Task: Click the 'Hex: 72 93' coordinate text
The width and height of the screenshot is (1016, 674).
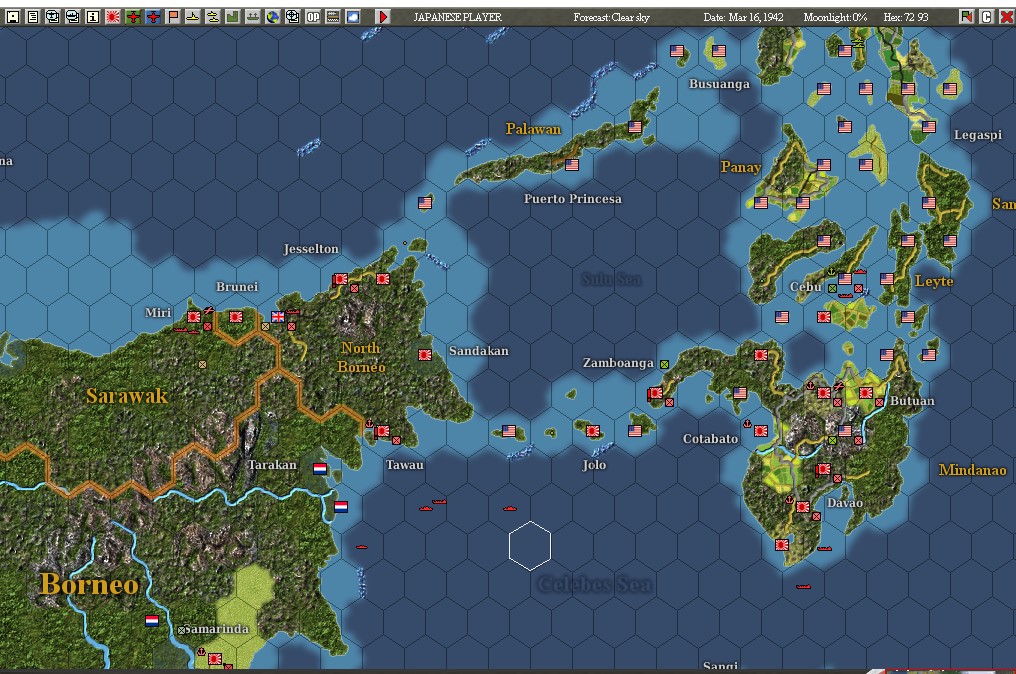Action: pyautogui.click(x=906, y=17)
